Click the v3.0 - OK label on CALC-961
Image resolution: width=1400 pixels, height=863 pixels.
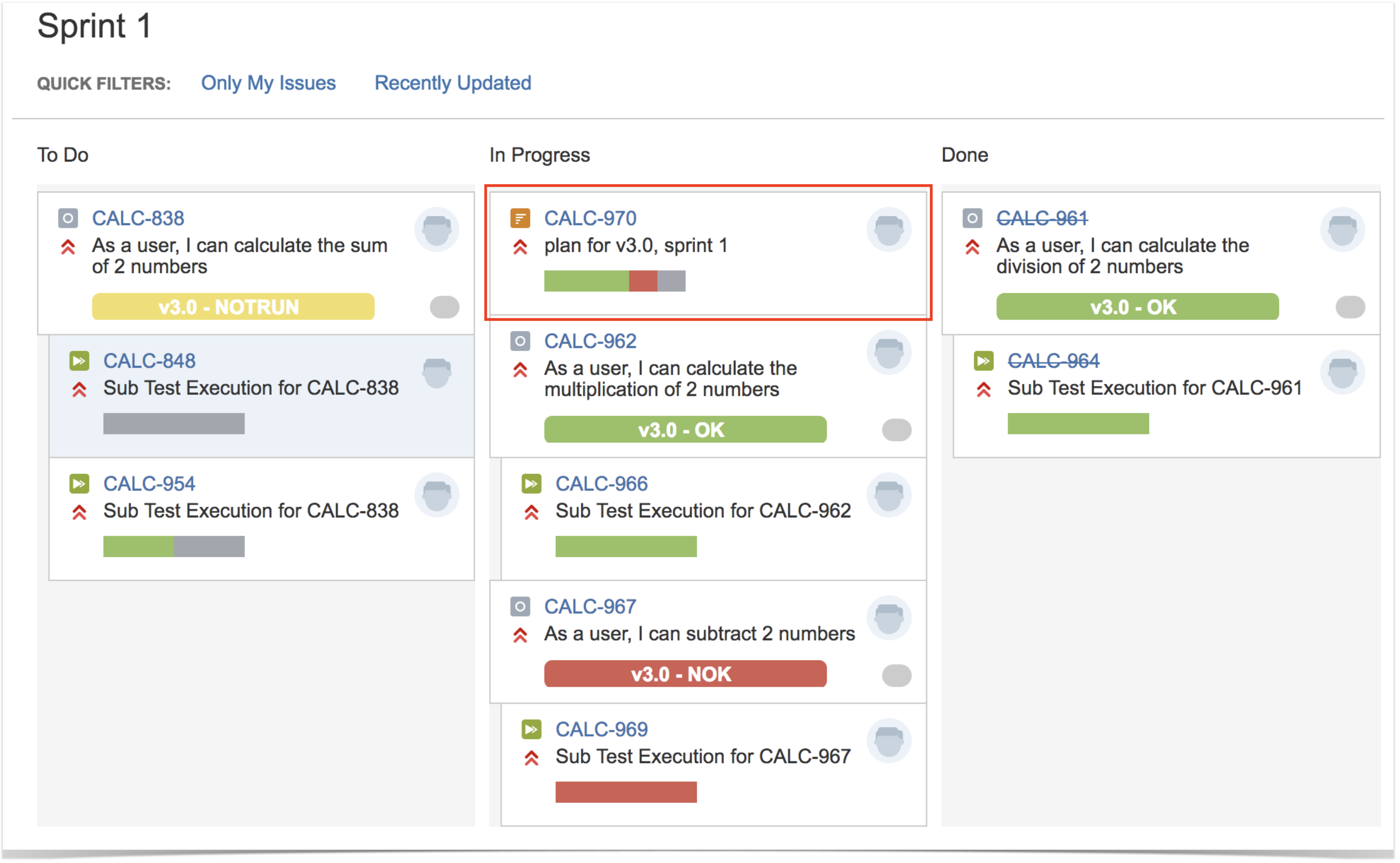1137,307
